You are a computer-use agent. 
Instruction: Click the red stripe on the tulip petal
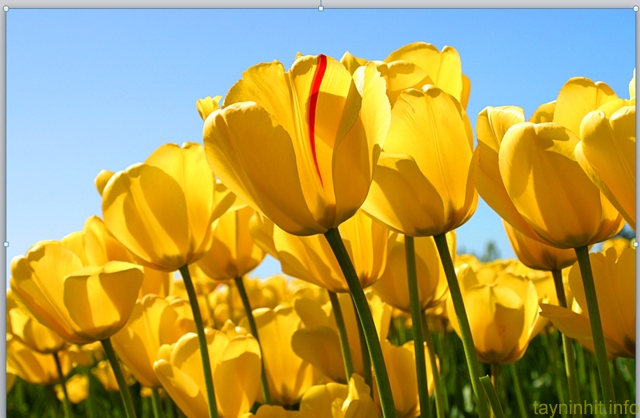pos(315,110)
